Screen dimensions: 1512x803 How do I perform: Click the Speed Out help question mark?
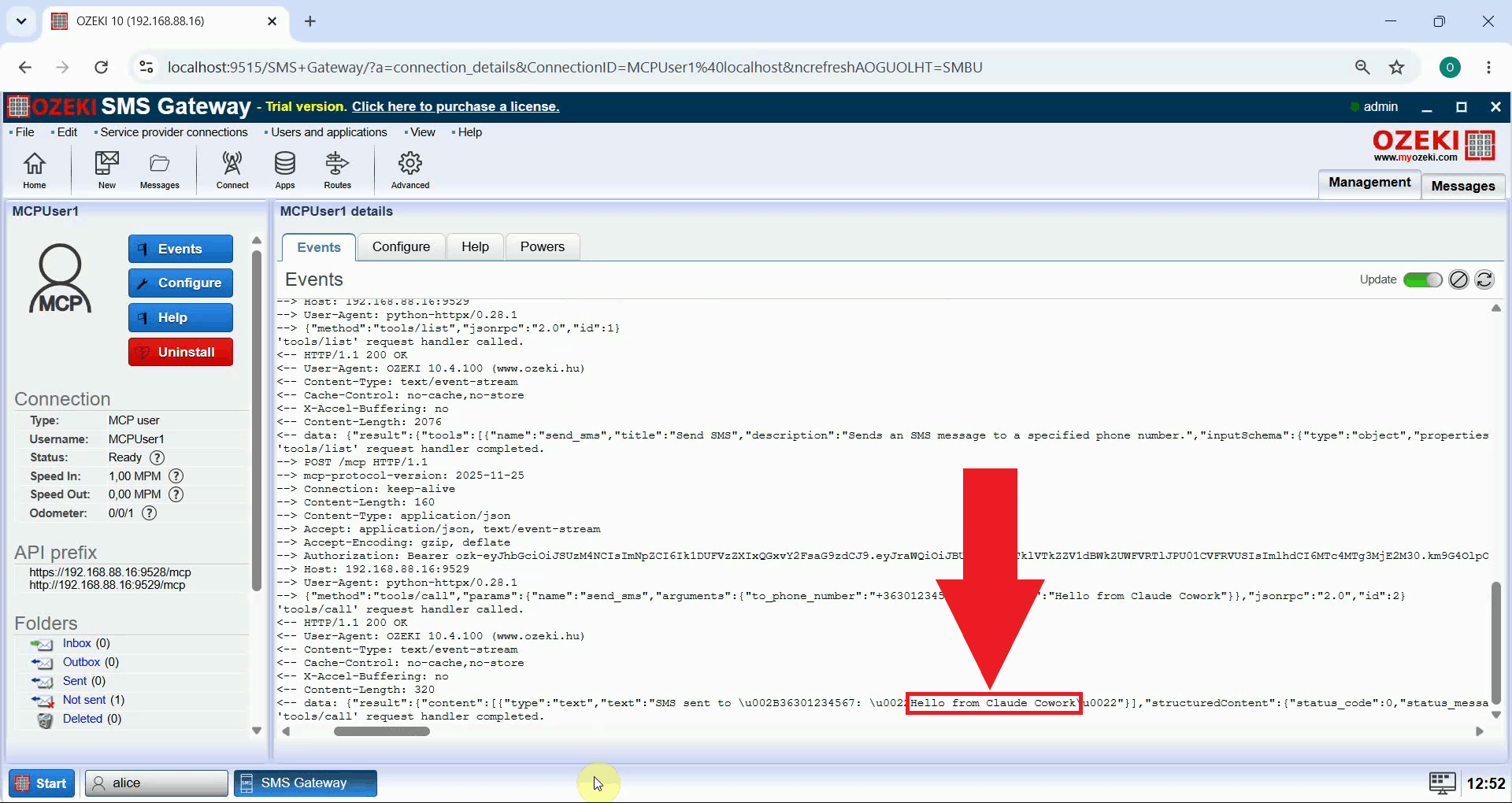(x=176, y=494)
